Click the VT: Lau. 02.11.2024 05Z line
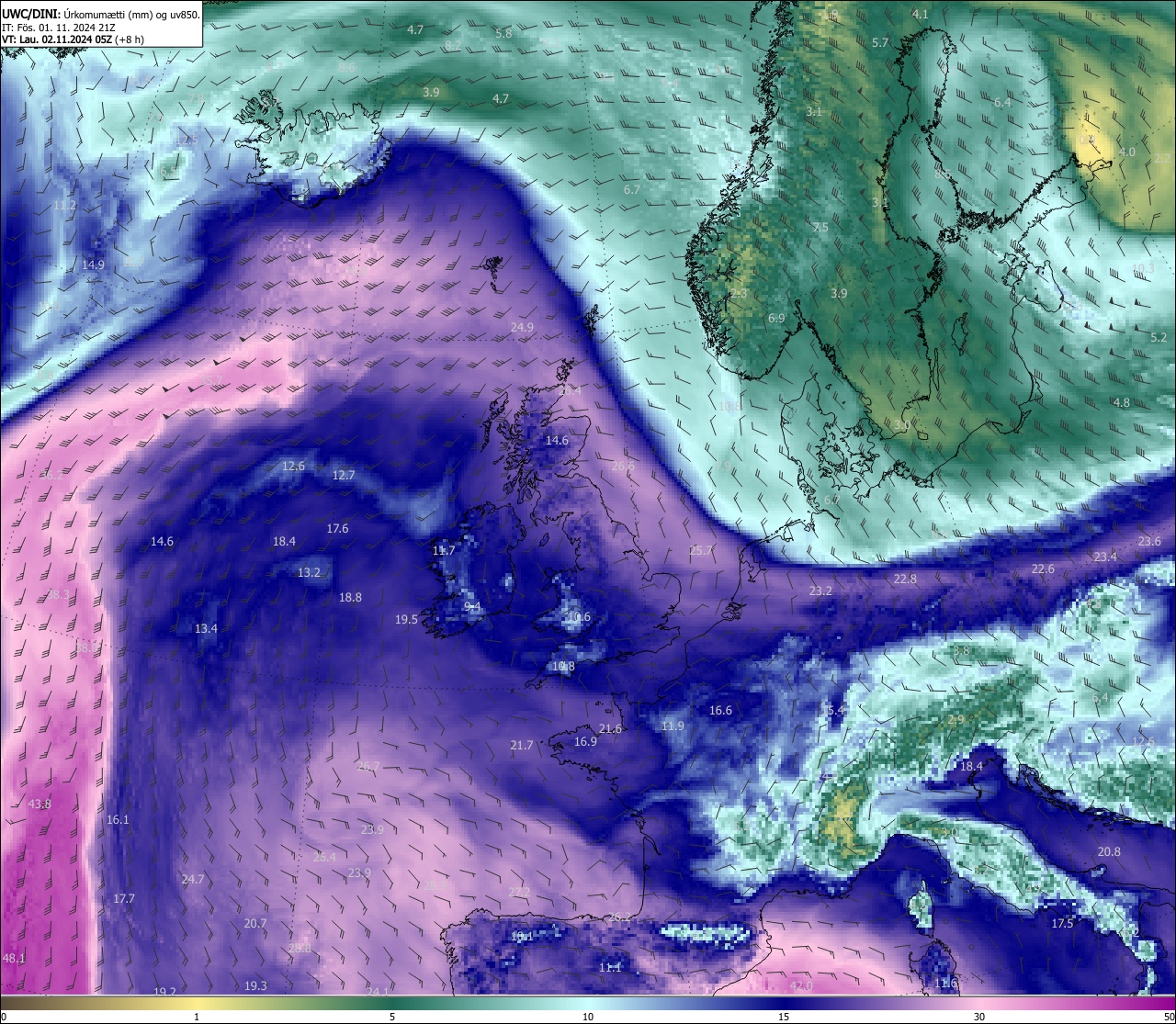The width and height of the screenshot is (1176, 1024). coord(73,39)
